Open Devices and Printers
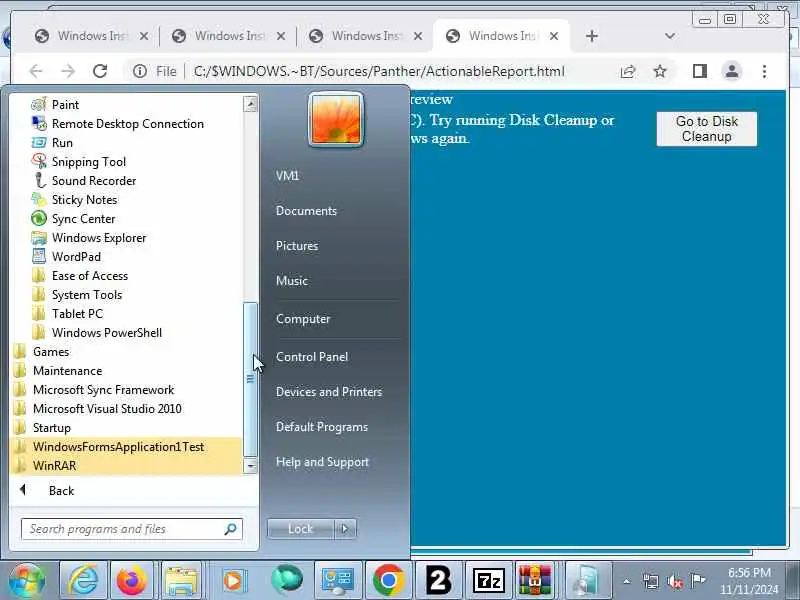Viewport: 800px width, 600px height. point(329,392)
